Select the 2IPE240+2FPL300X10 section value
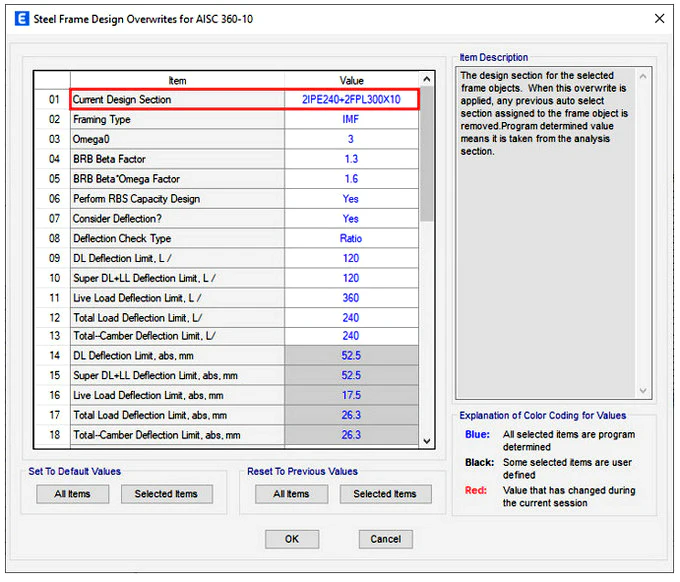 coord(351,99)
